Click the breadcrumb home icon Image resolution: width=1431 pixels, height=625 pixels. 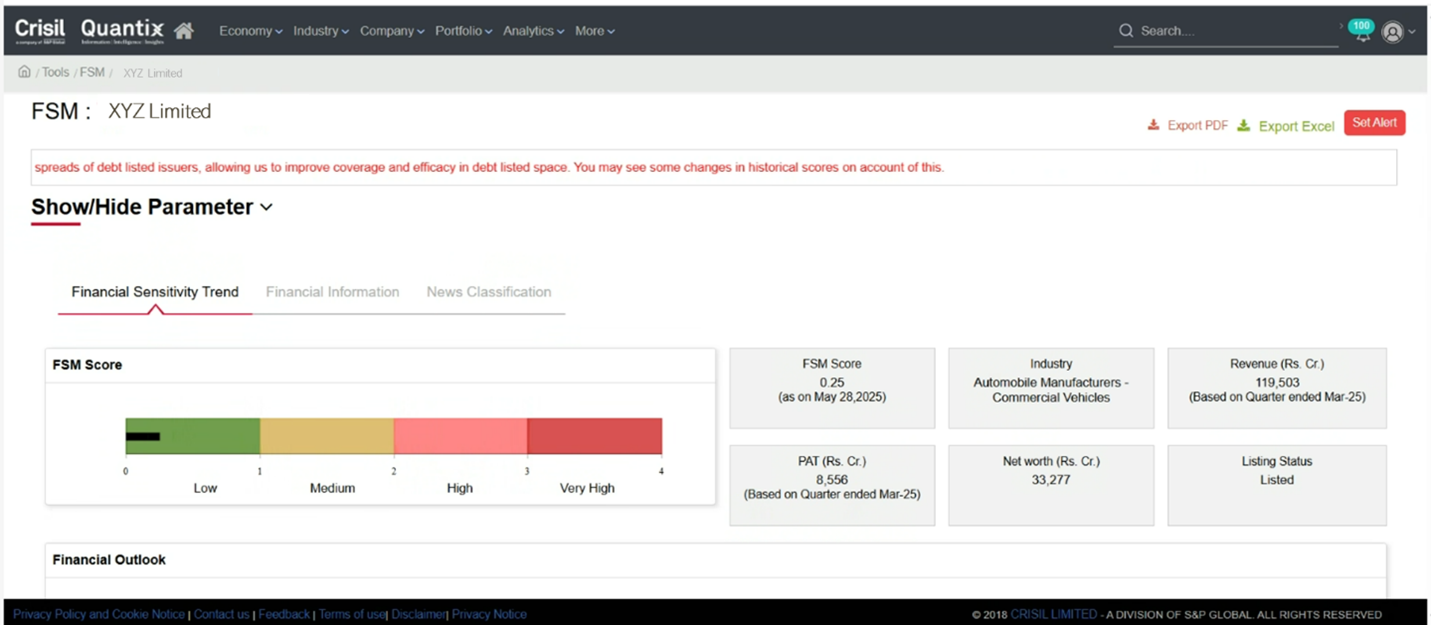tap(24, 72)
